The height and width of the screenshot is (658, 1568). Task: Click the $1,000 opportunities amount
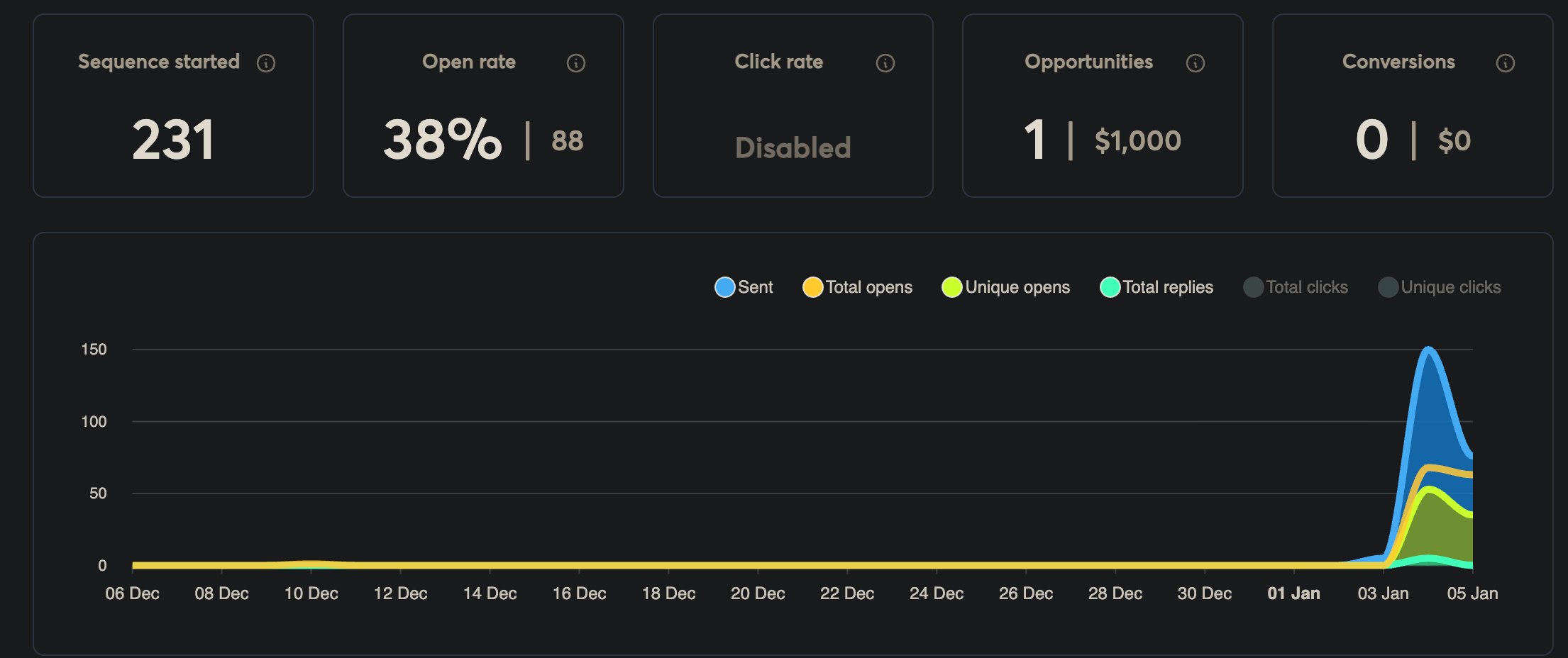(1137, 140)
